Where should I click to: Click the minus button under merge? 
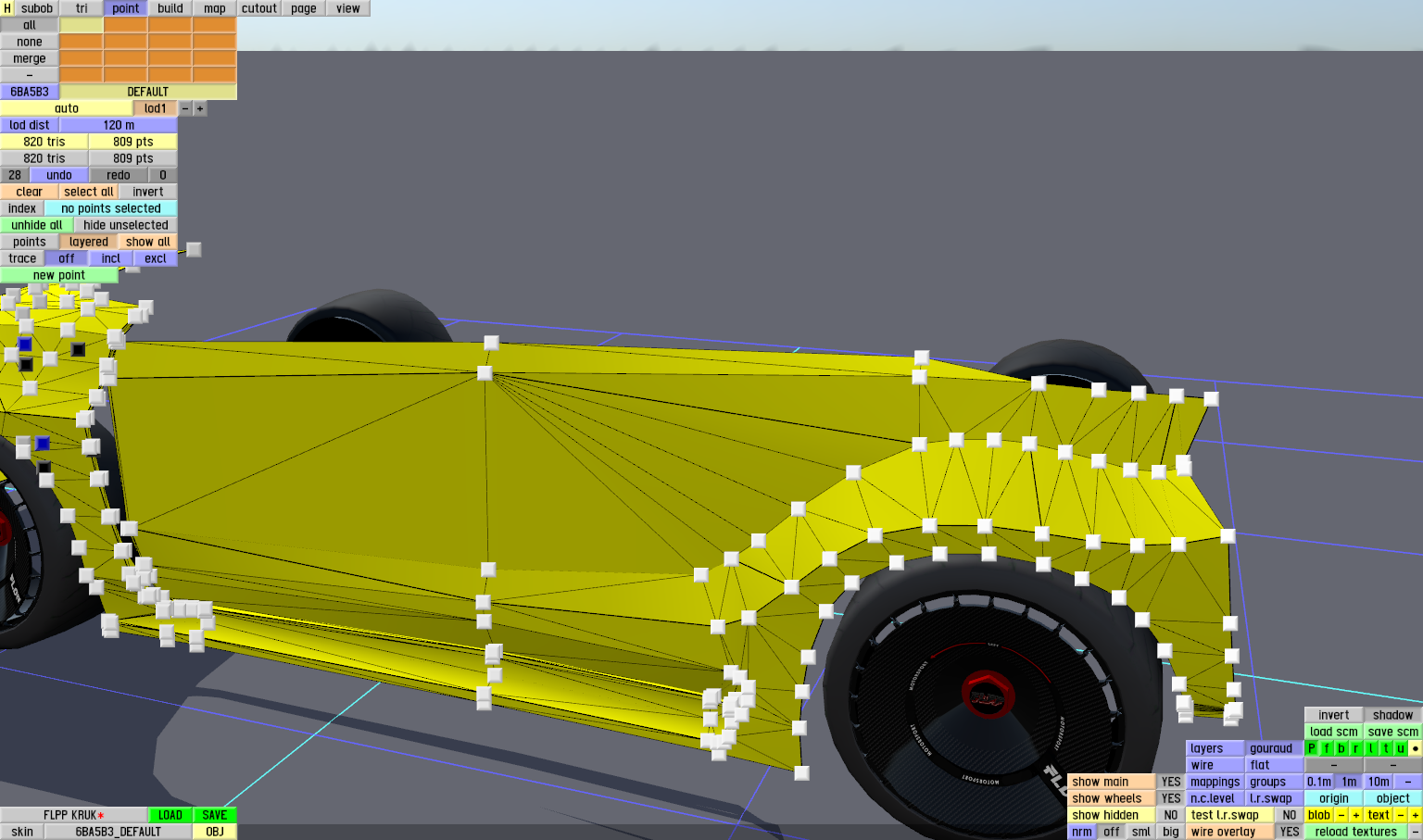click(x=30, y=75)
